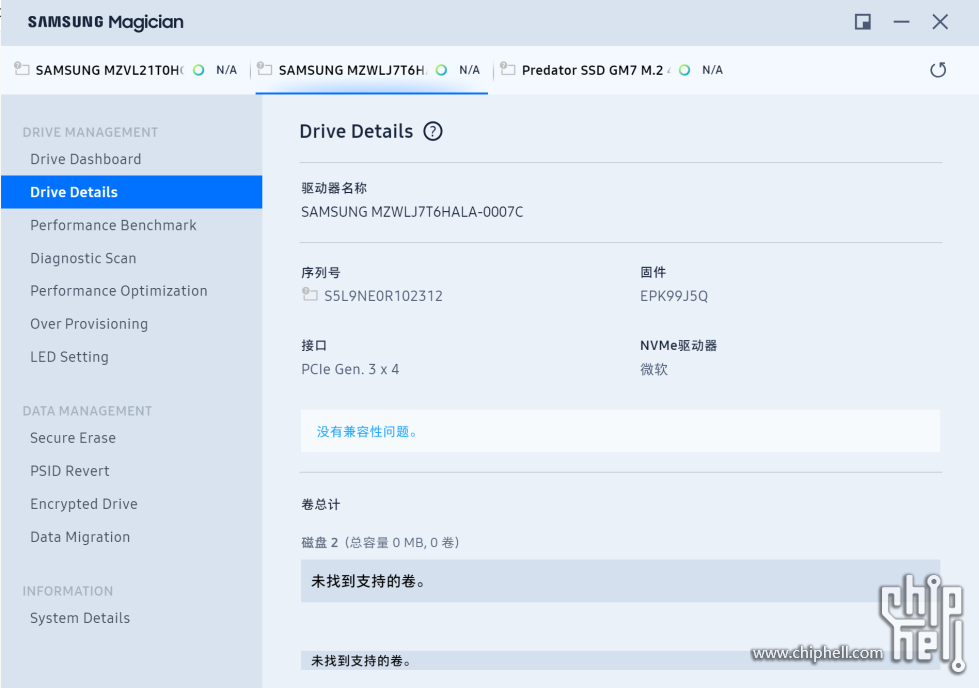View System Details information

coord(80,618)
